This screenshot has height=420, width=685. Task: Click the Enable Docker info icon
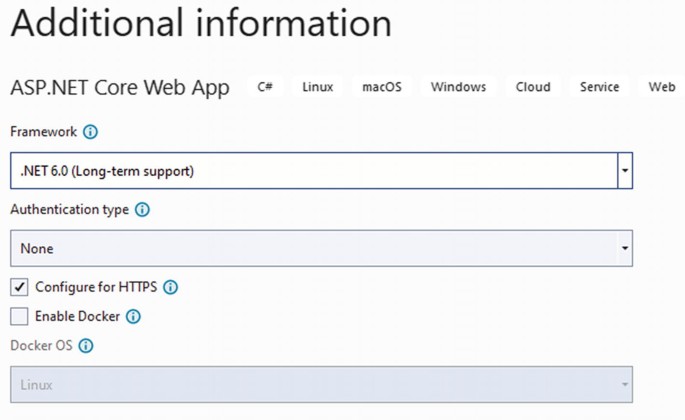133,316
